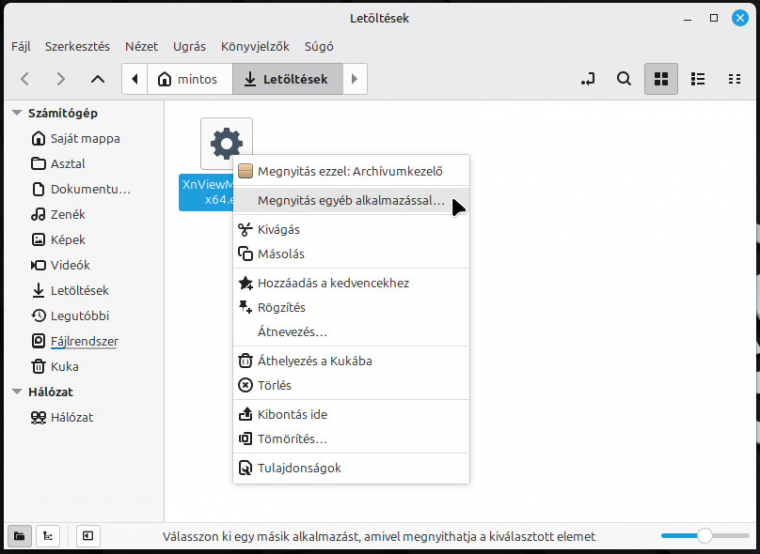The height and width of the screenshot is (554, 760).
Task: Navigate back with the left arrow
Action: click(x=26, y=79)
